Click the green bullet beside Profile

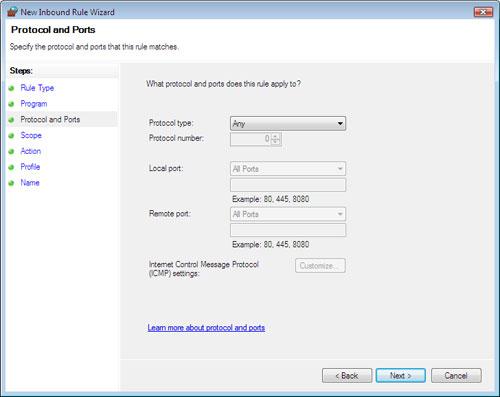coord(11,167)
